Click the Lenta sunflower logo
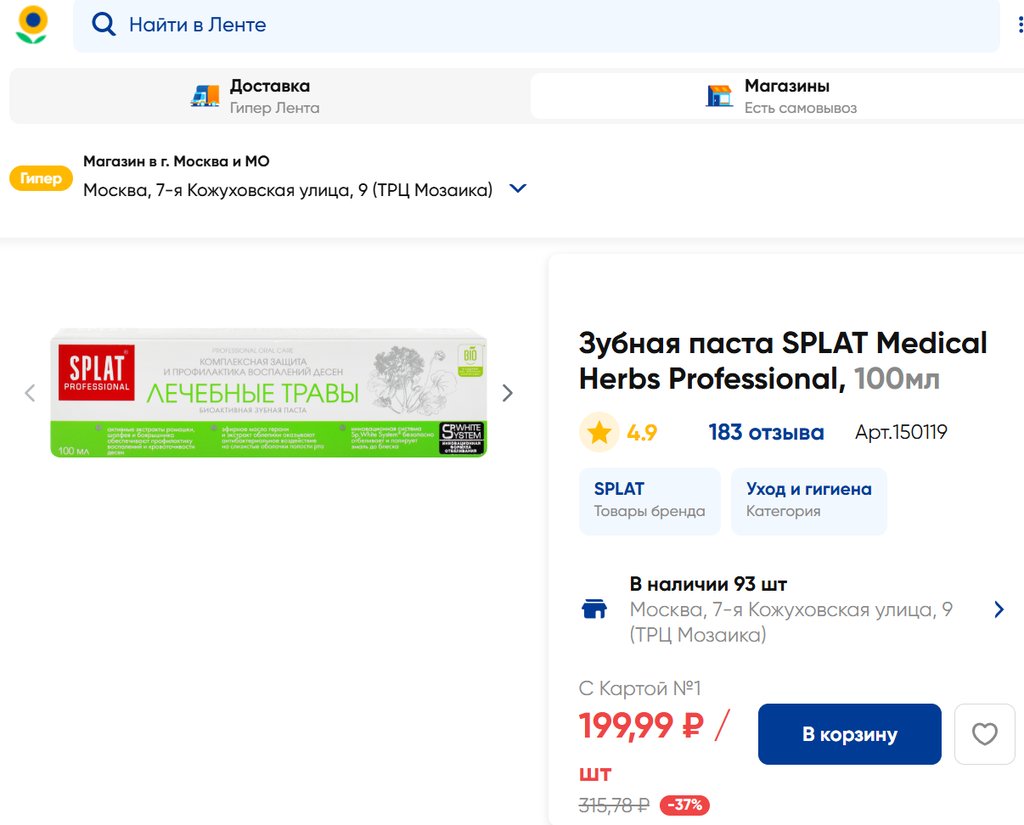 [32, 25]
